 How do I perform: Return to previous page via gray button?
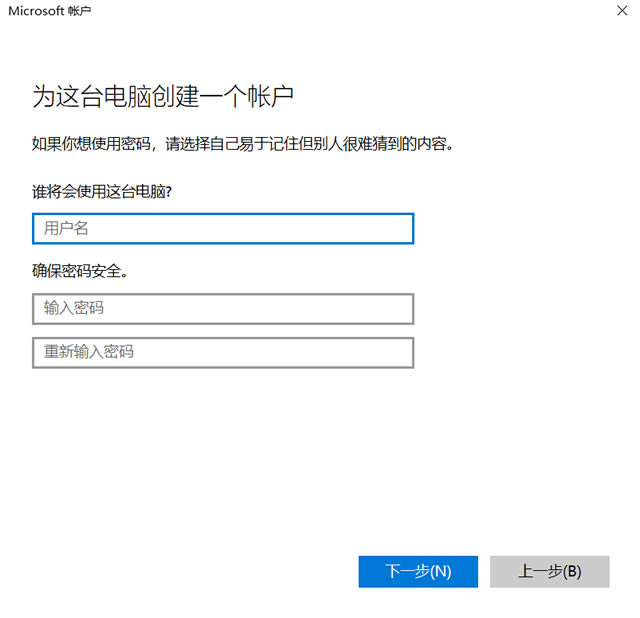549,571
